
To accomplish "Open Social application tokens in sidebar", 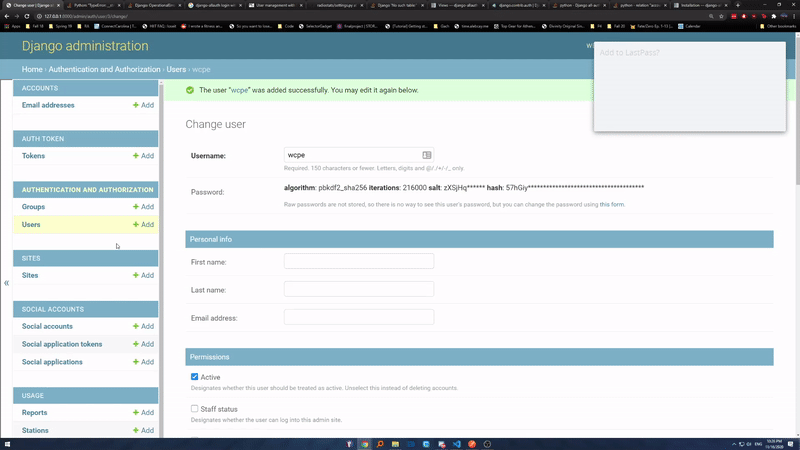I will 62,344.
